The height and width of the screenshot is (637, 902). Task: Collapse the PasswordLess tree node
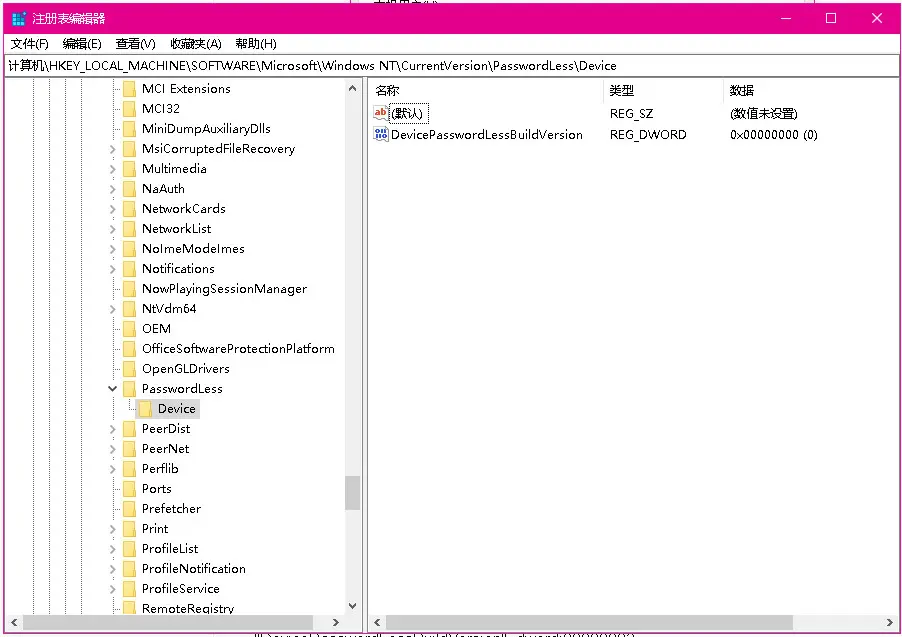[x=112, y=389]
